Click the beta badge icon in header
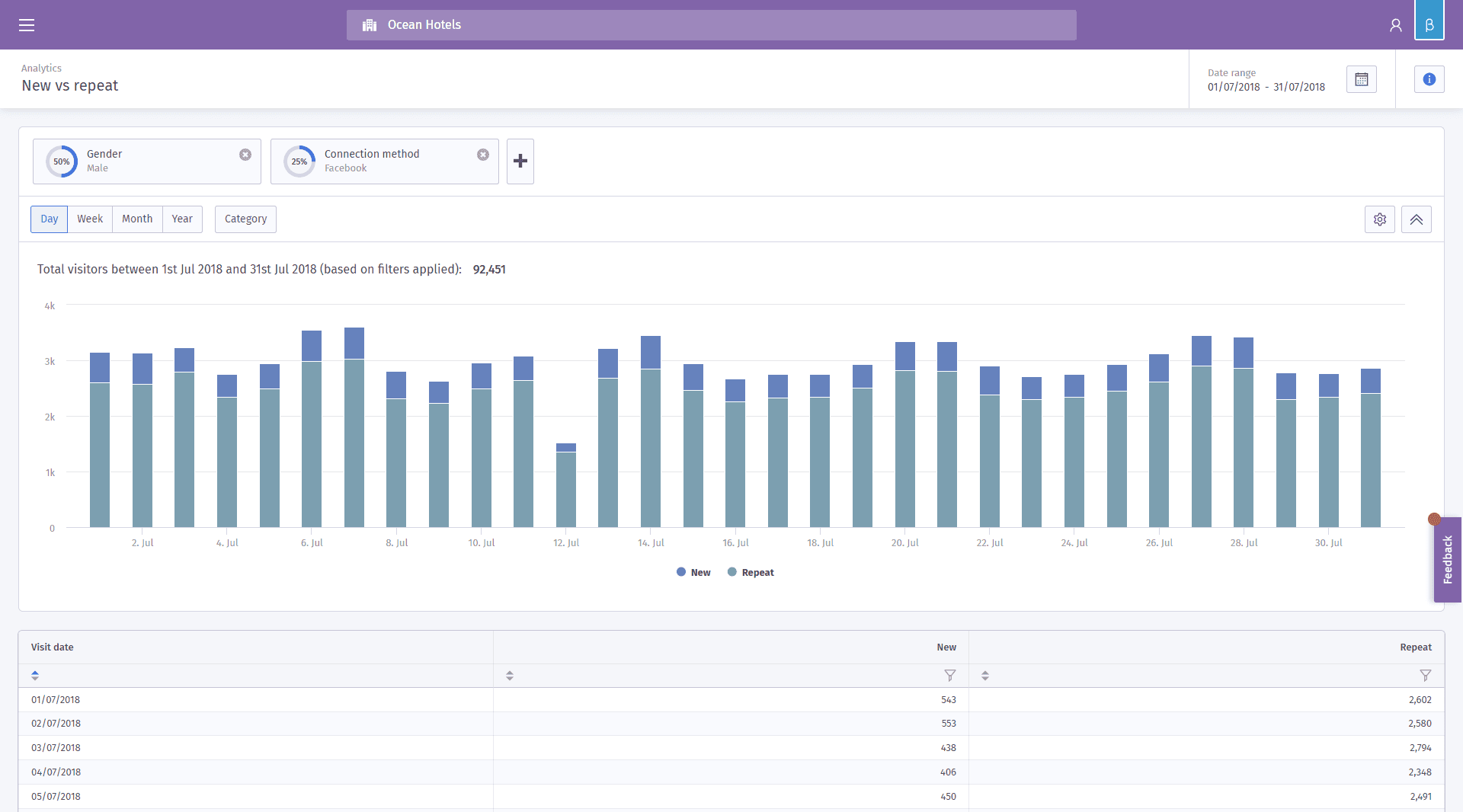 1429,25
